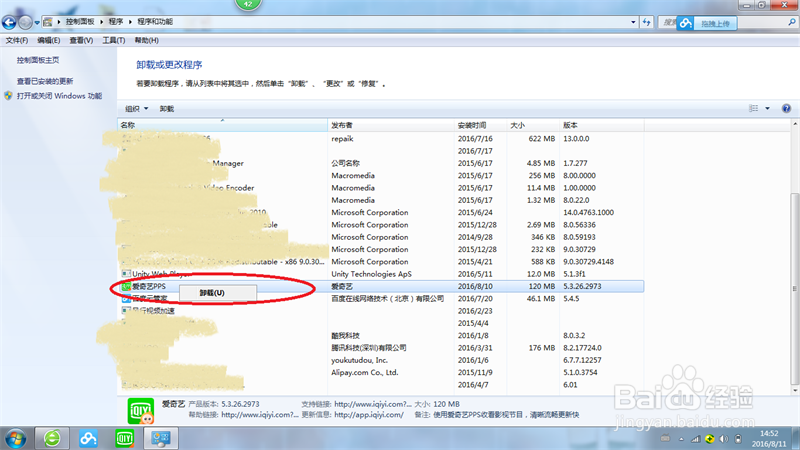
Task: Open 打开或关闭 Windows 功能 link
Action: (x=59, y=95)
